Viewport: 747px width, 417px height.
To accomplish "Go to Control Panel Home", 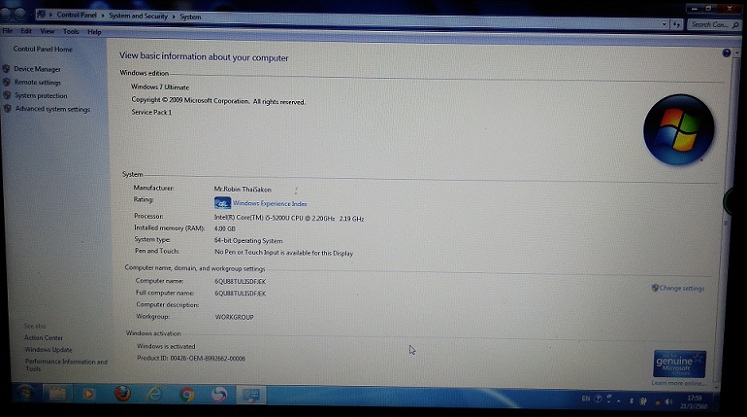I will click(43, 49).
